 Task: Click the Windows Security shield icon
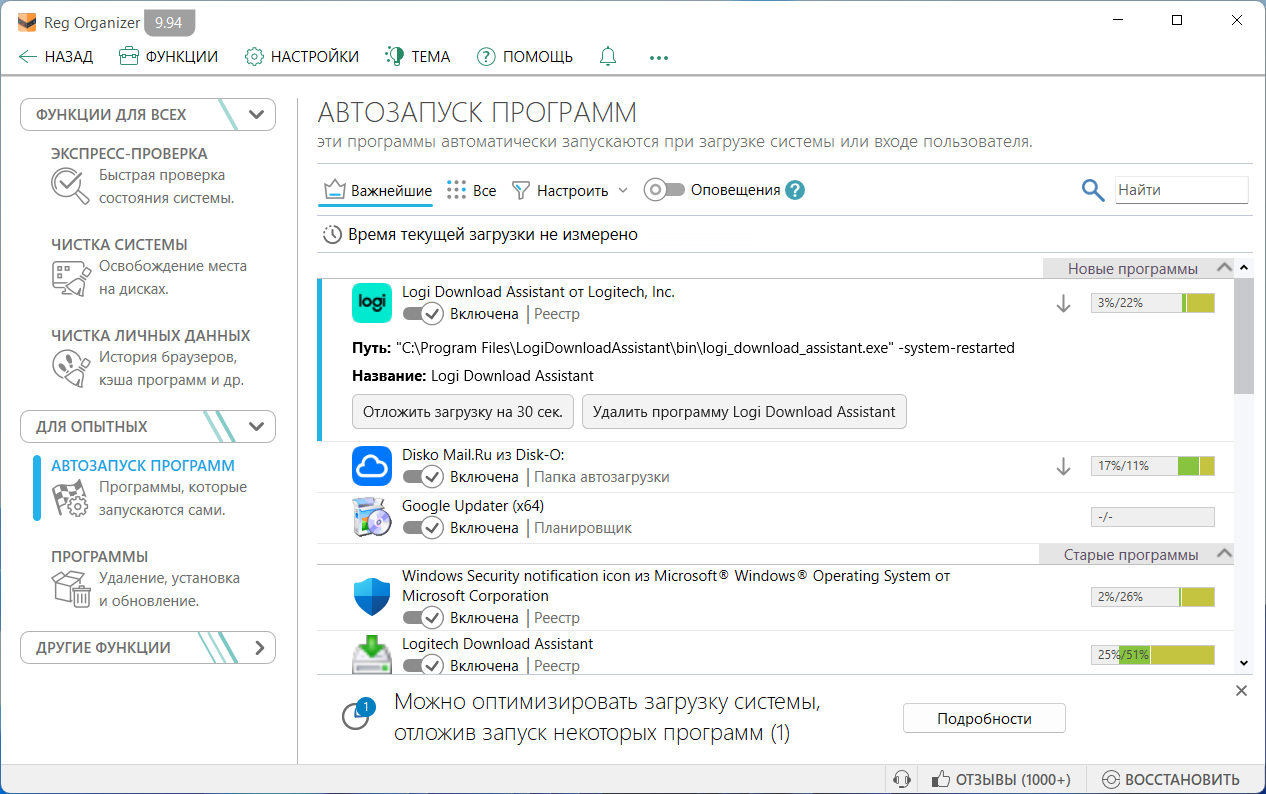point(372,597)
